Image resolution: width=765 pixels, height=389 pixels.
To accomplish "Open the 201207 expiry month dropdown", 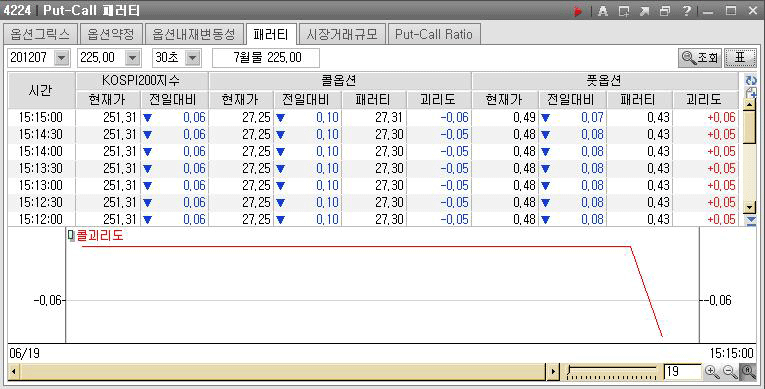I will pos(61,58).
